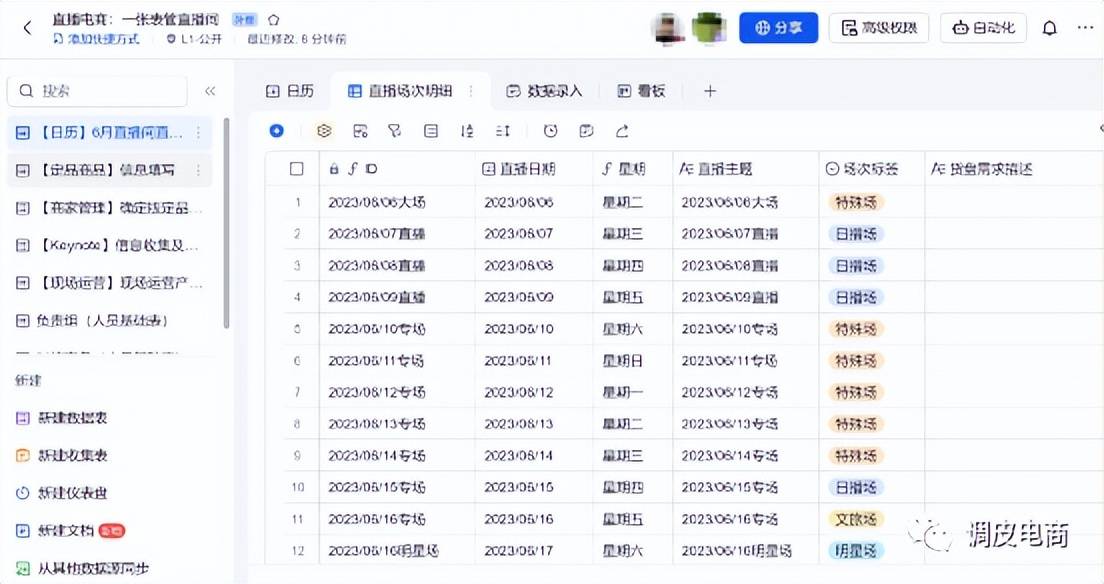
Task: Click the orange hexagon field settings icon
Action: click(324, 131)
